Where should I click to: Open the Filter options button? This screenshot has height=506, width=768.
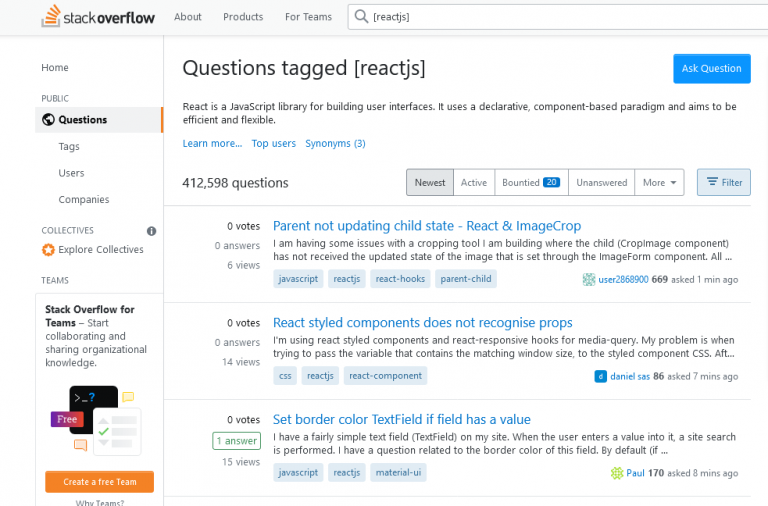[x=723, y=182]
